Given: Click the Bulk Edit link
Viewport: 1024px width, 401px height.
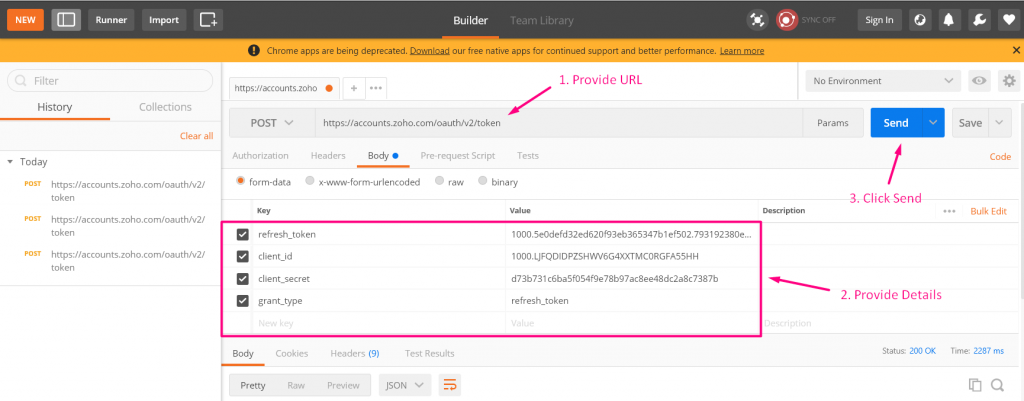Looking at the screenshot, I should coord(988,211).
